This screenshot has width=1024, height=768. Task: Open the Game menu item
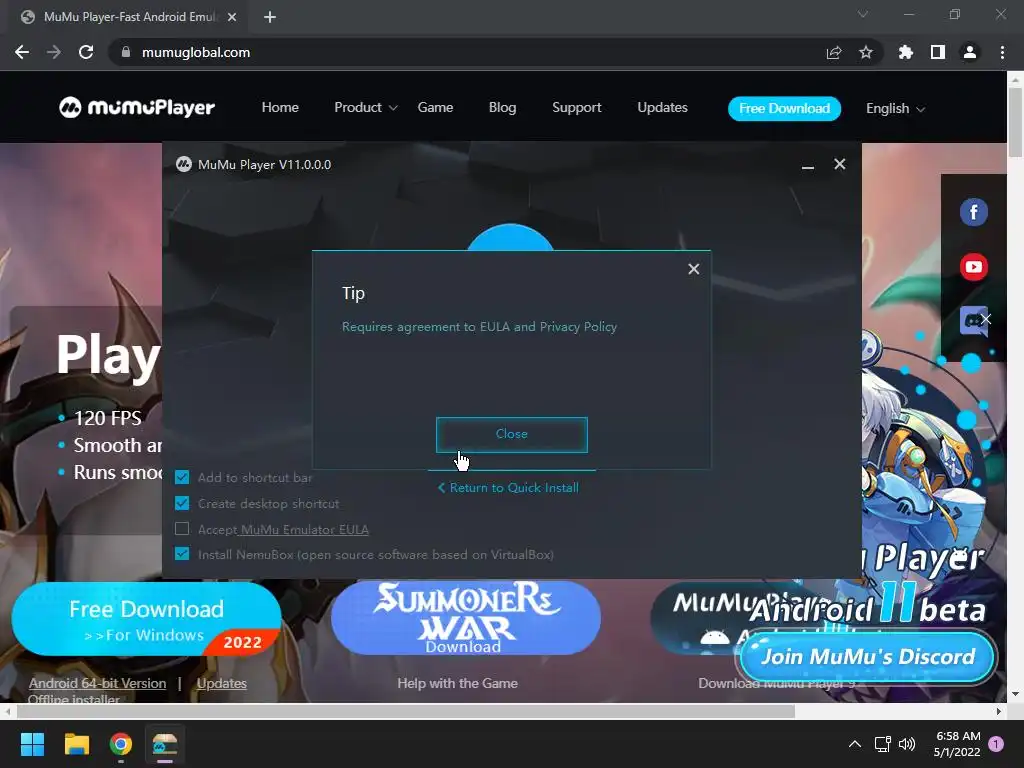435,108
